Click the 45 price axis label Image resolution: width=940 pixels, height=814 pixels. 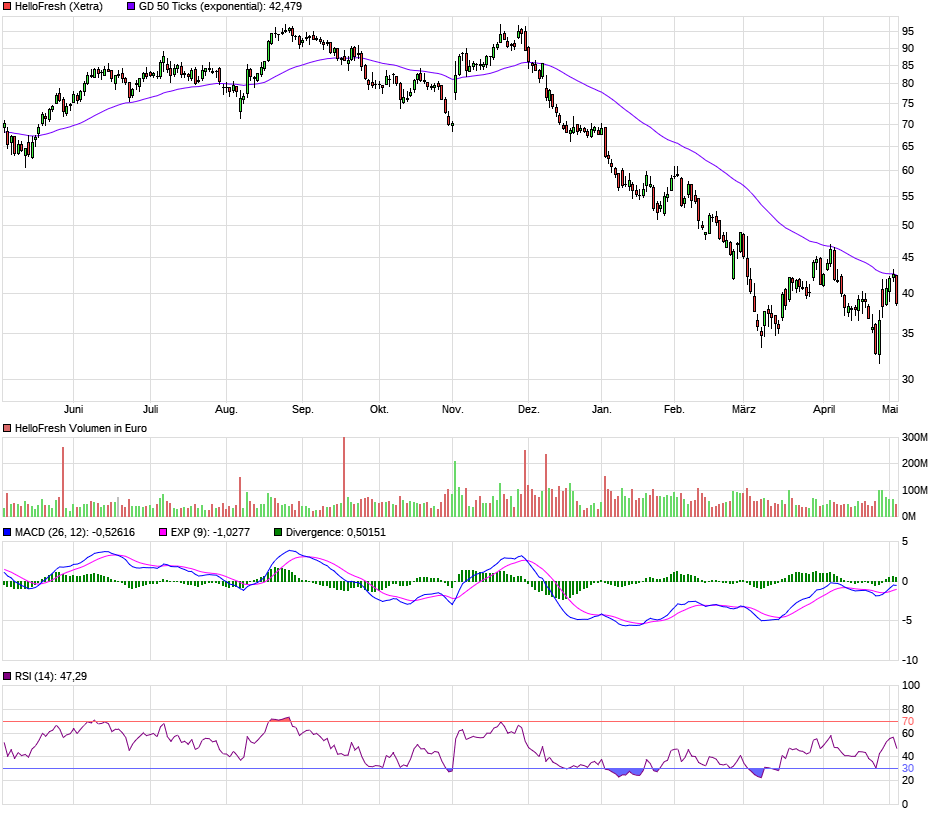tap(908, 258)
